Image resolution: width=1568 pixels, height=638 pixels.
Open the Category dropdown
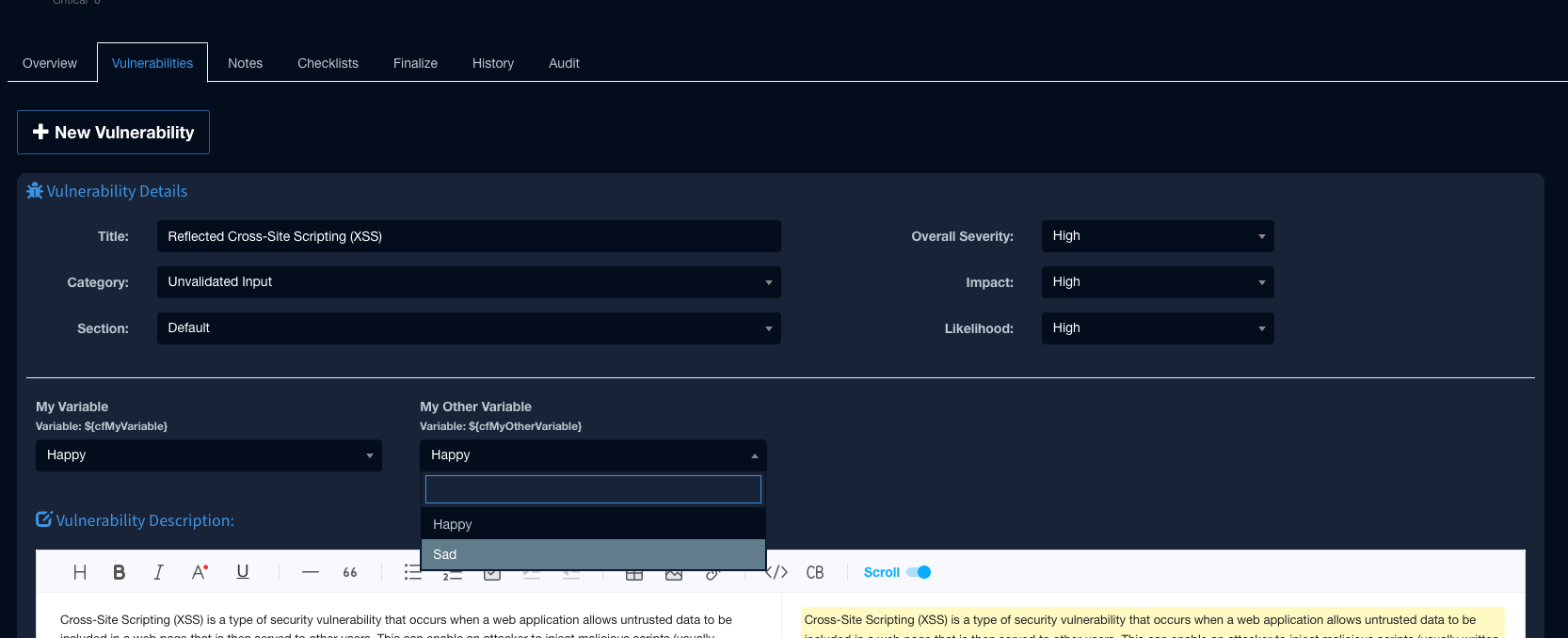469,282
